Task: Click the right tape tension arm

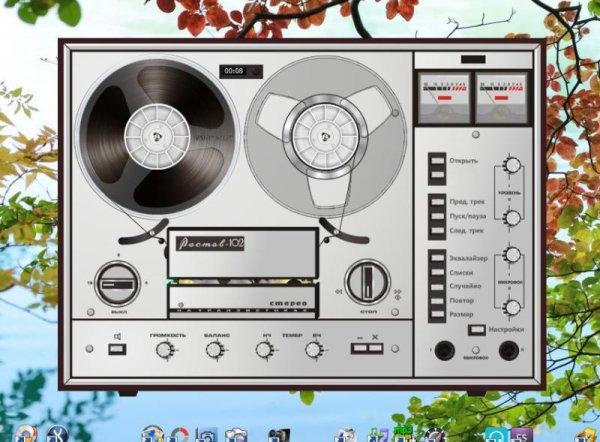Action: (344, 233)
